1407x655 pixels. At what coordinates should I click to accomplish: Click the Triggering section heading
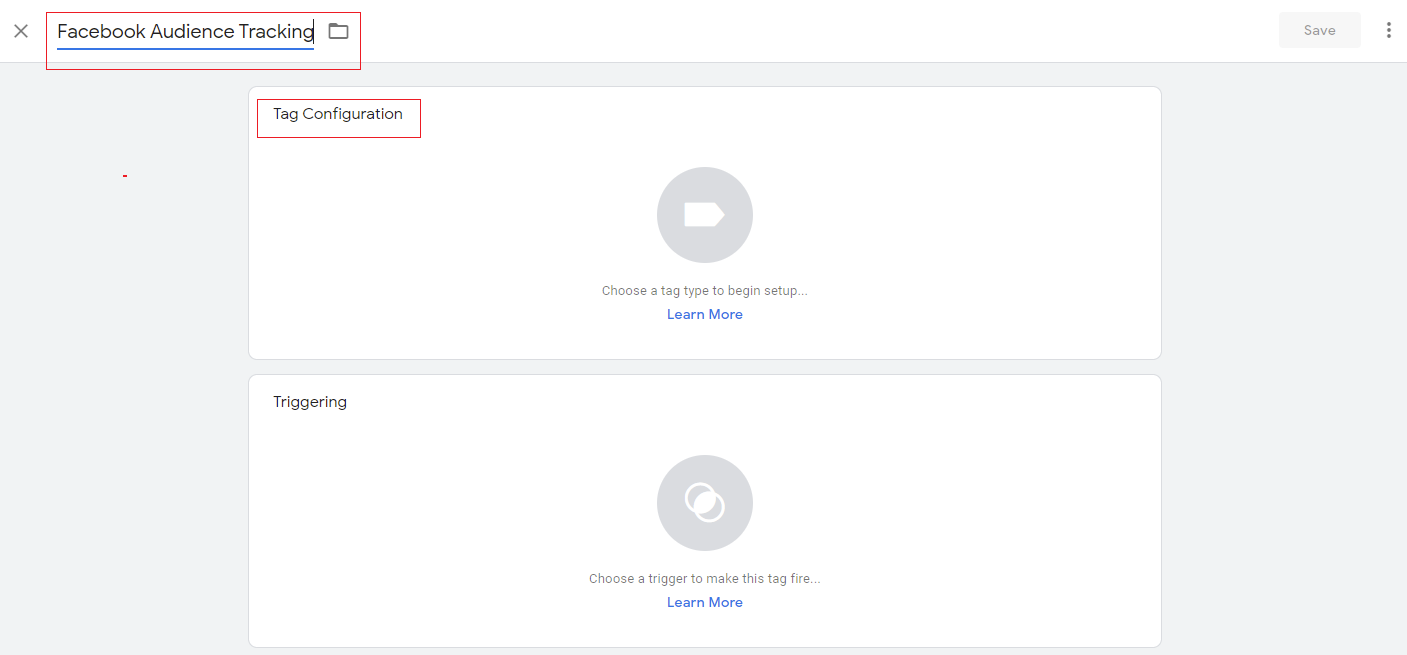pyautogui.click(x=310, y=402)
